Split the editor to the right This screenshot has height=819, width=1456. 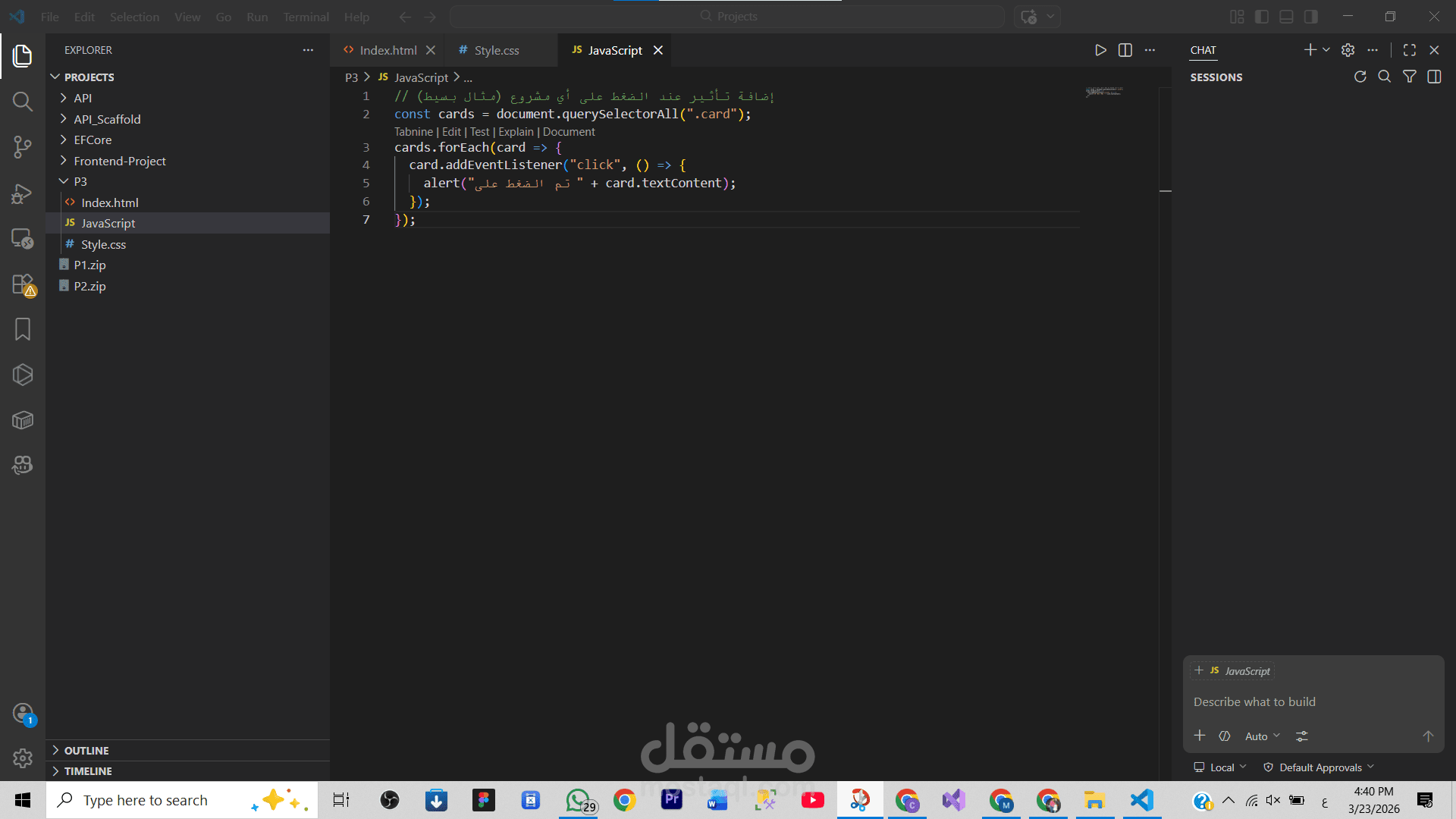click(1125, 50)
